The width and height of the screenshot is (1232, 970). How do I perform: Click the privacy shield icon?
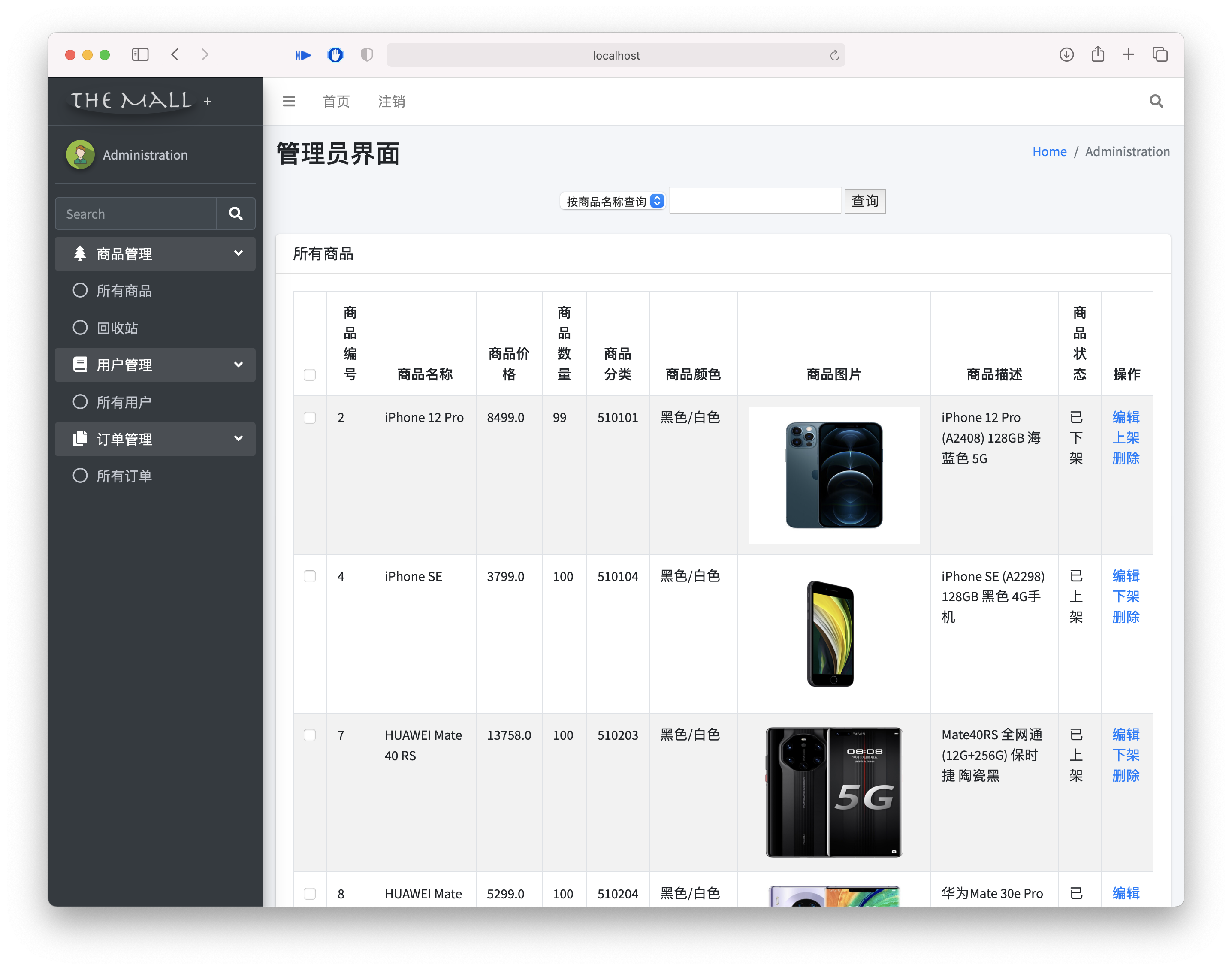pos(367,54)
